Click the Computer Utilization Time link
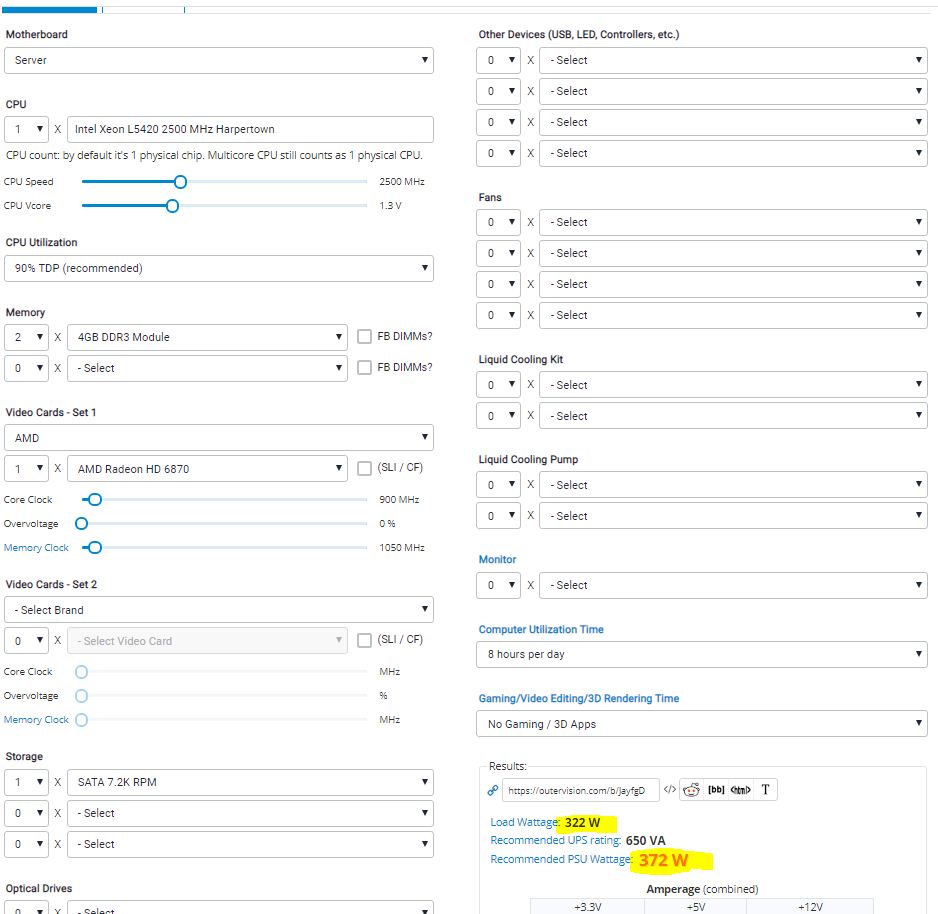Viewport: 938px width, 914px height. point(541,630)
